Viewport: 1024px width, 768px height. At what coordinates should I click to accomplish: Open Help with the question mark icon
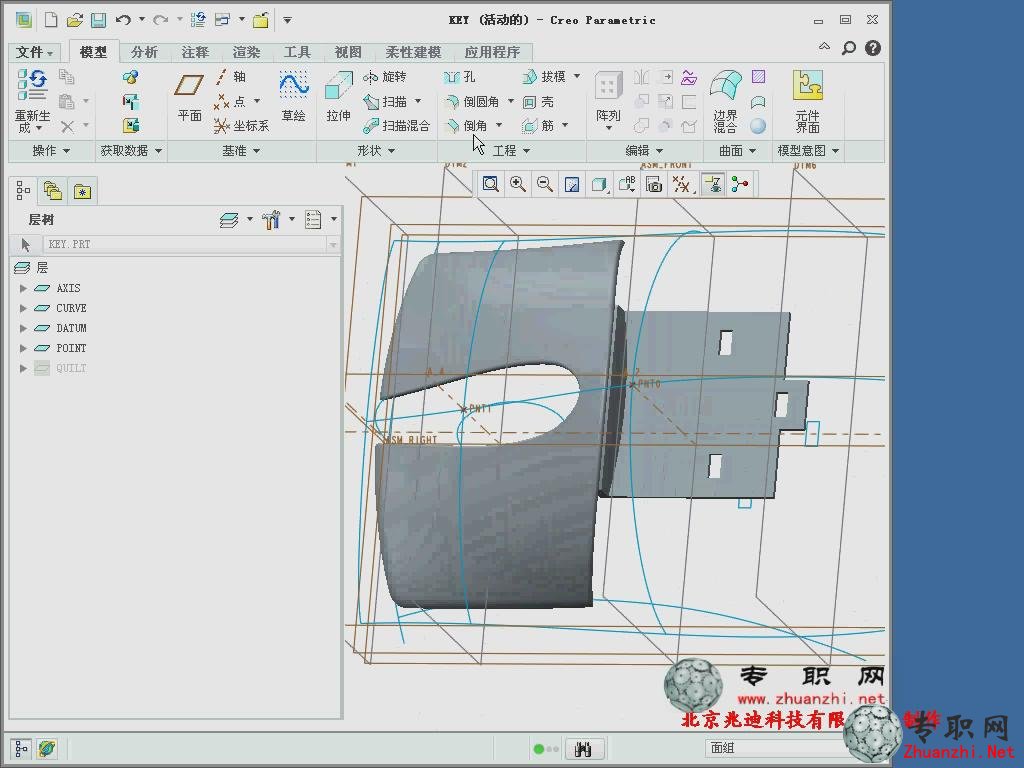pyautogui.click(x=872, y=48)
